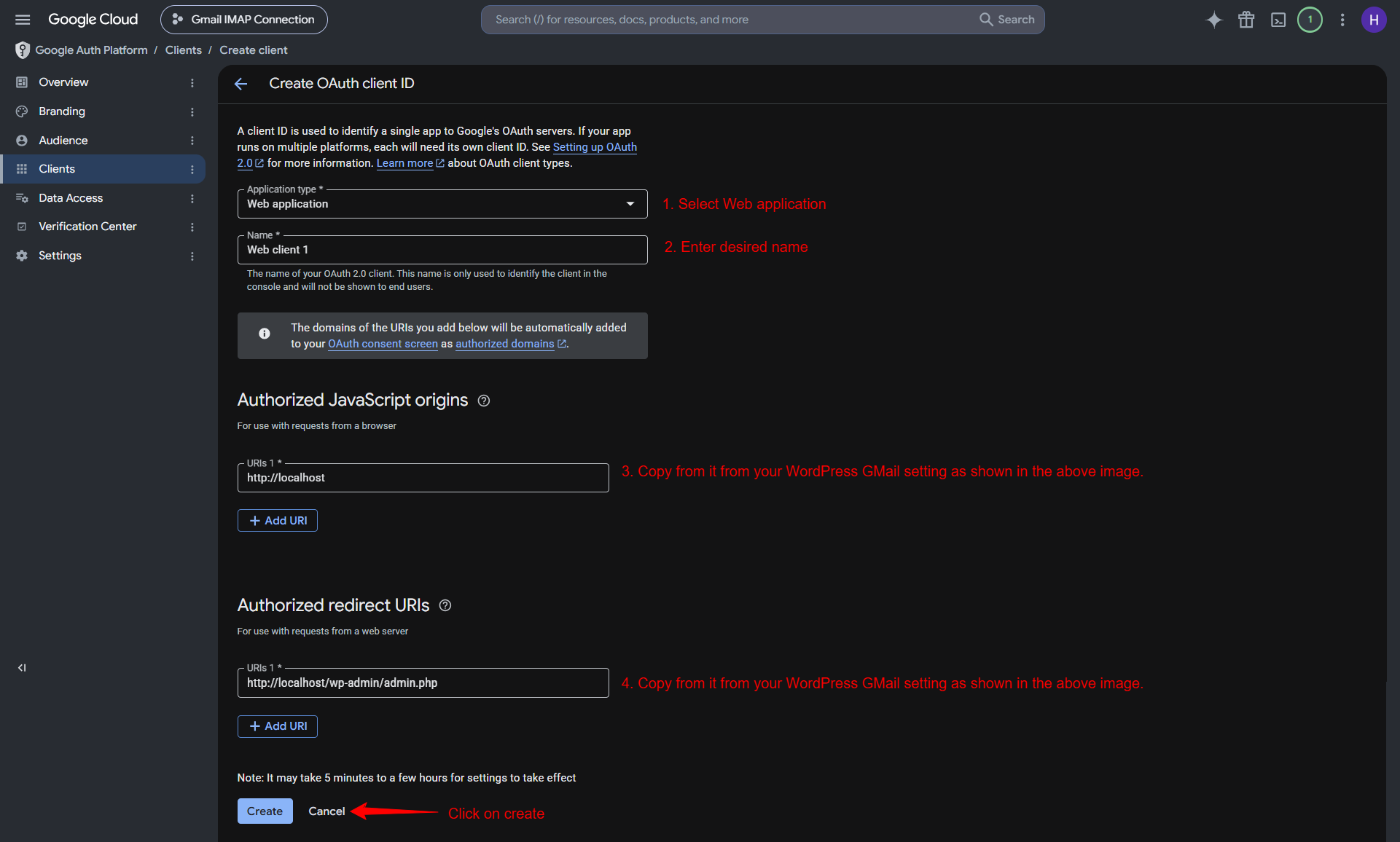Add URI under redirect URIs

[278, 726]
